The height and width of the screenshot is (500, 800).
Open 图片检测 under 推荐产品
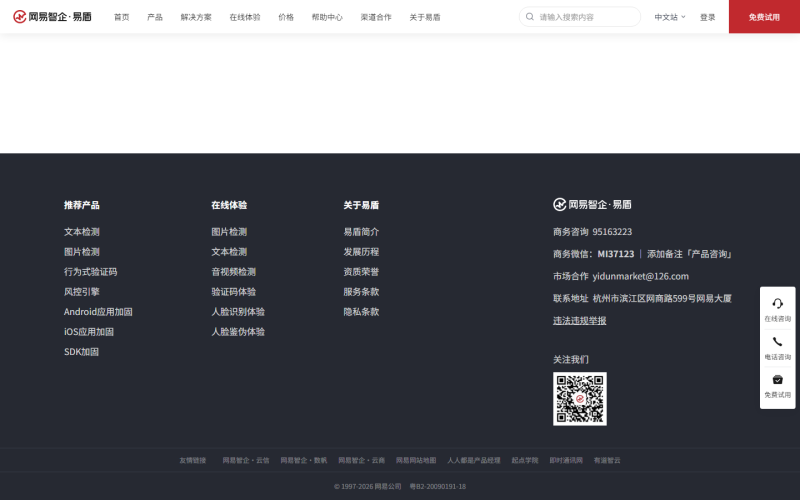pyautogui.click(x=82, y=252)
